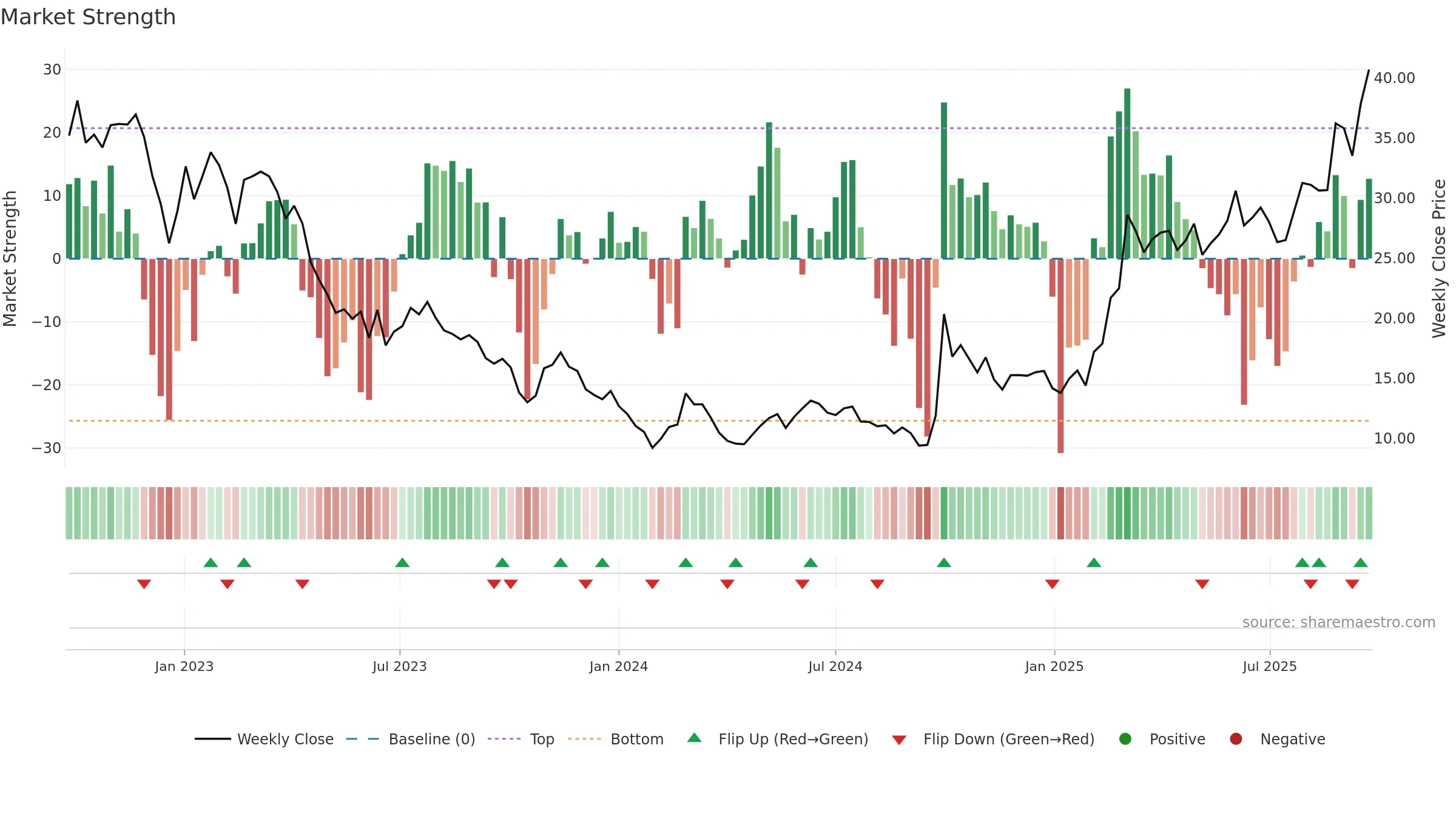Click the Baseline (0) legend label
1456x819 pixels.
point(432,739)
